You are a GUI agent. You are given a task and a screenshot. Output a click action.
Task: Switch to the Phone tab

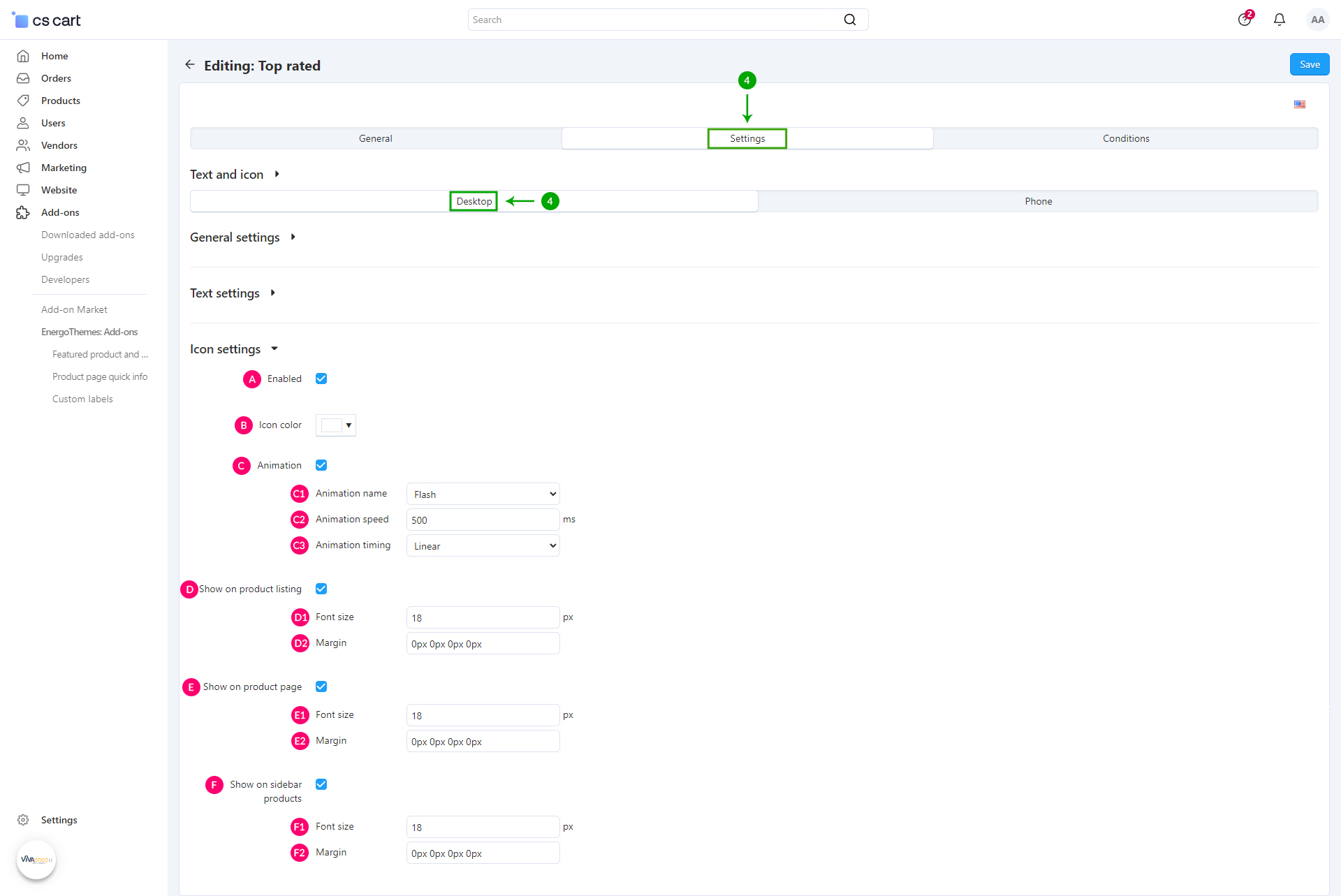[x=1038, y=201]
